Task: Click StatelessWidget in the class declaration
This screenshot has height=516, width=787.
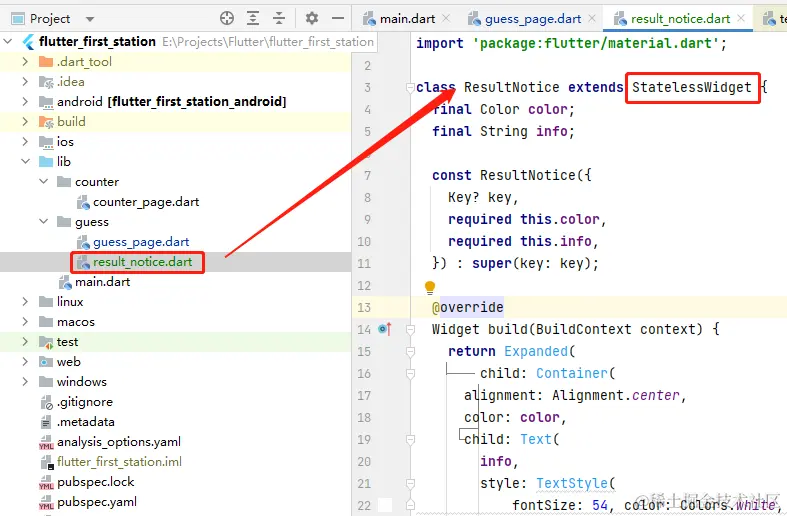Action: pyautogui.click(x=691, y=87)
